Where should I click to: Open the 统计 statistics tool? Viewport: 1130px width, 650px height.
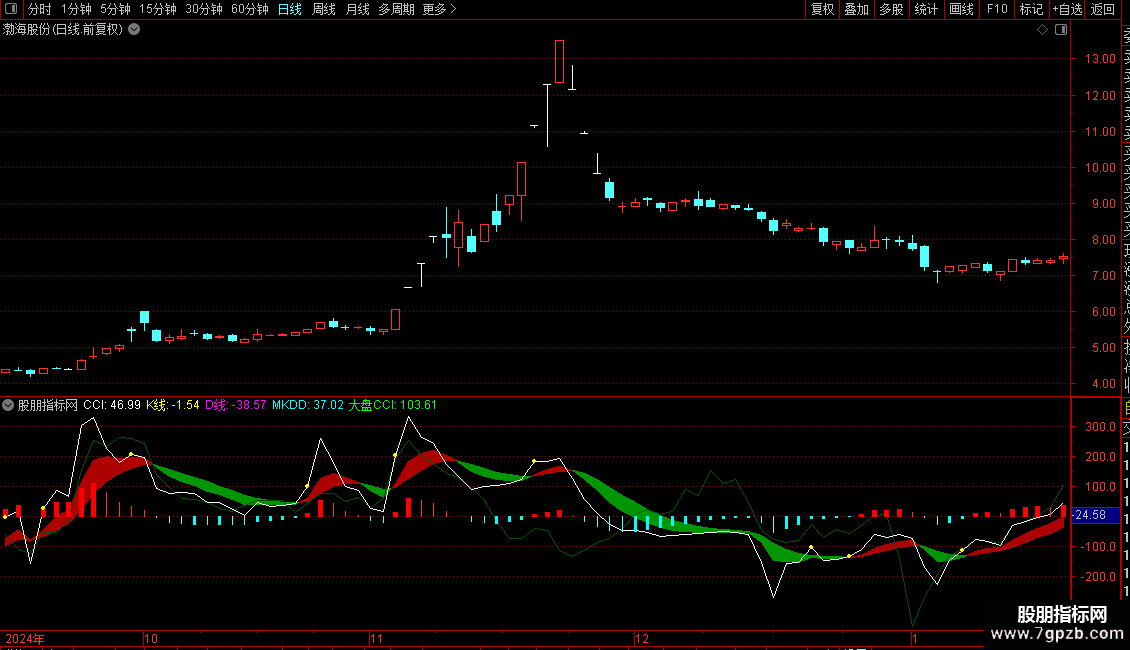[x=926, y=9]
